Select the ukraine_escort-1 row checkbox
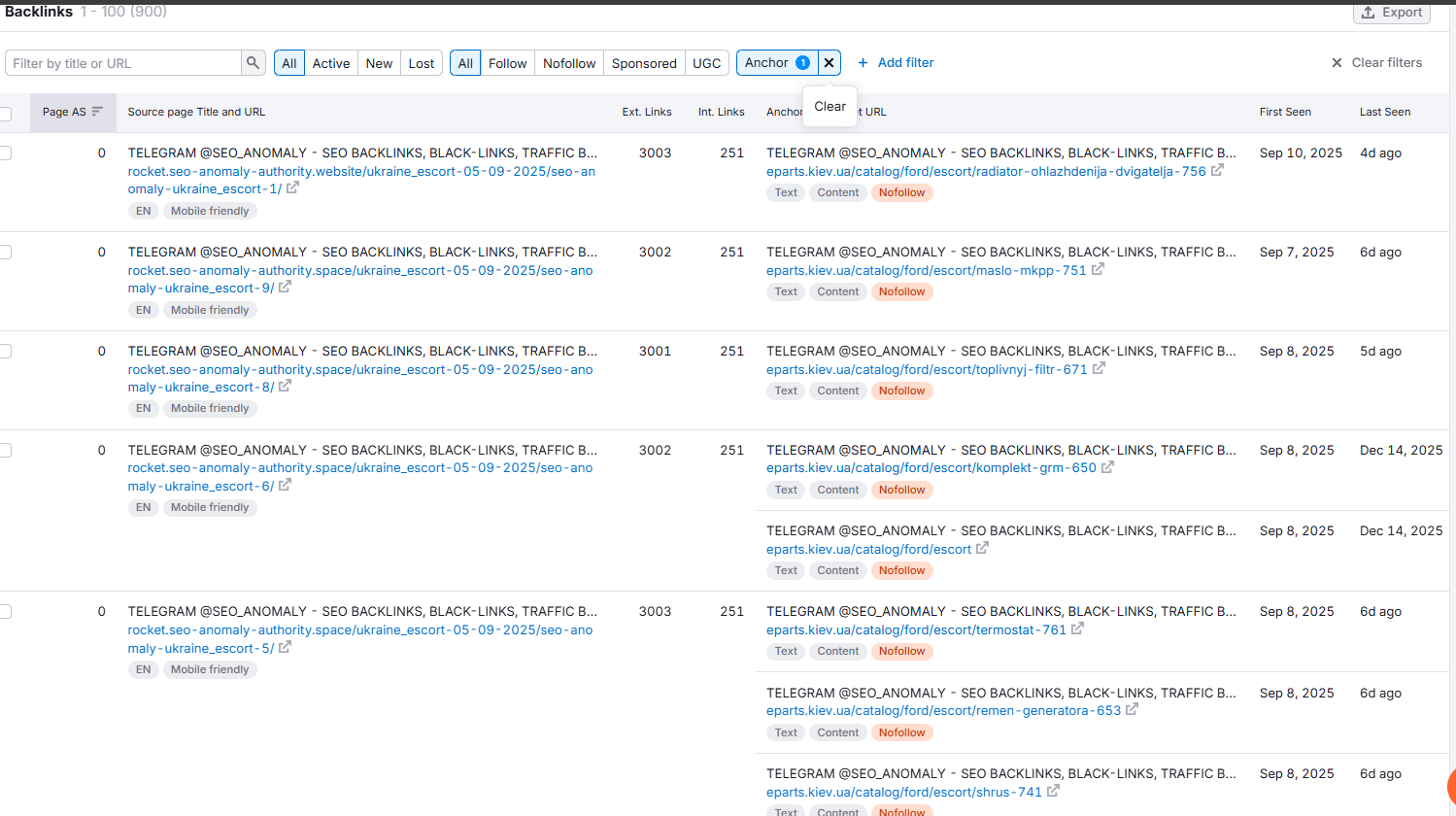The width and height of the screenshot is (1456, 816). coord(5,153)
